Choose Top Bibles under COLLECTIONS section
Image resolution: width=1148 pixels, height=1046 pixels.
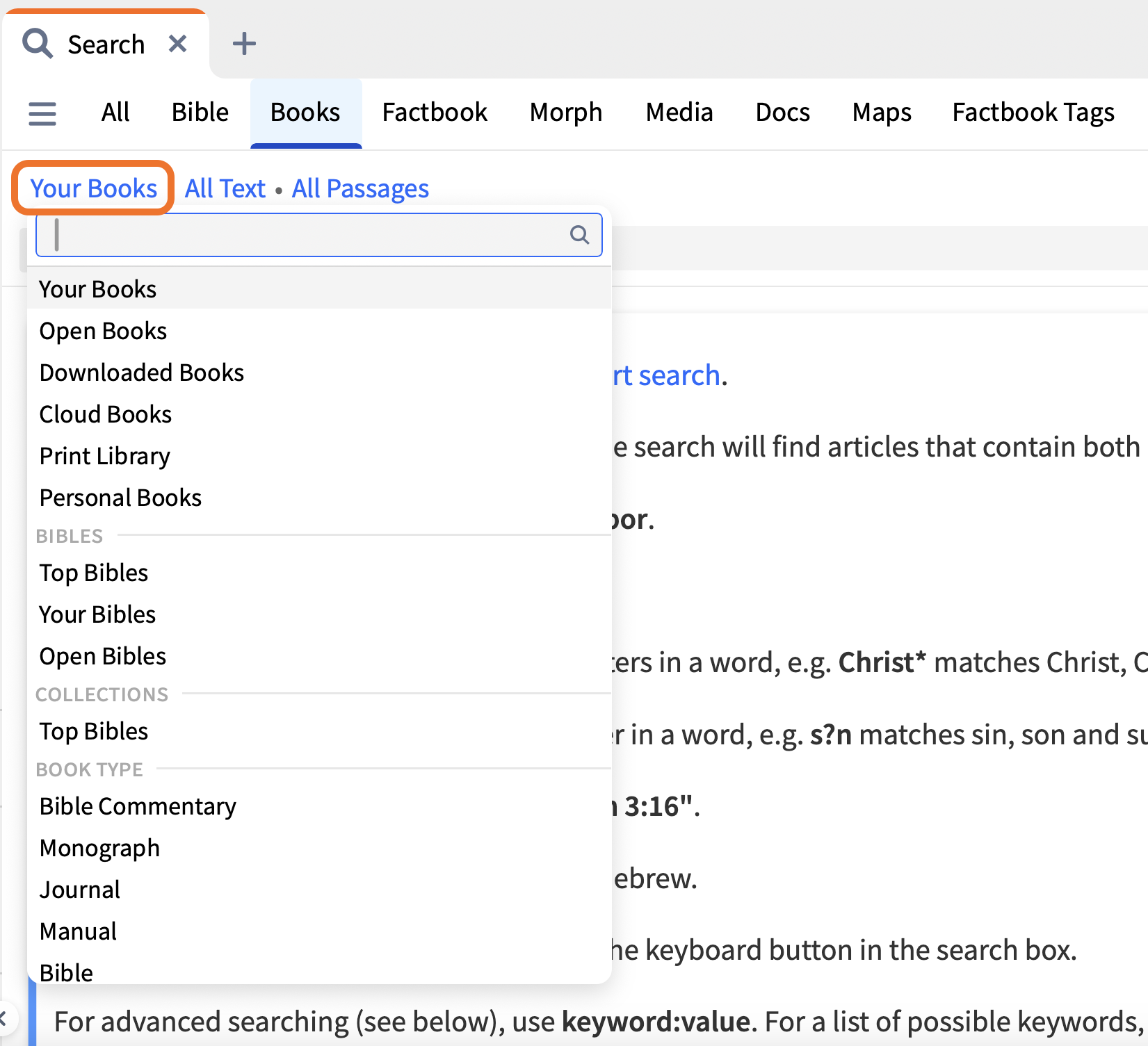pos(319,731)
